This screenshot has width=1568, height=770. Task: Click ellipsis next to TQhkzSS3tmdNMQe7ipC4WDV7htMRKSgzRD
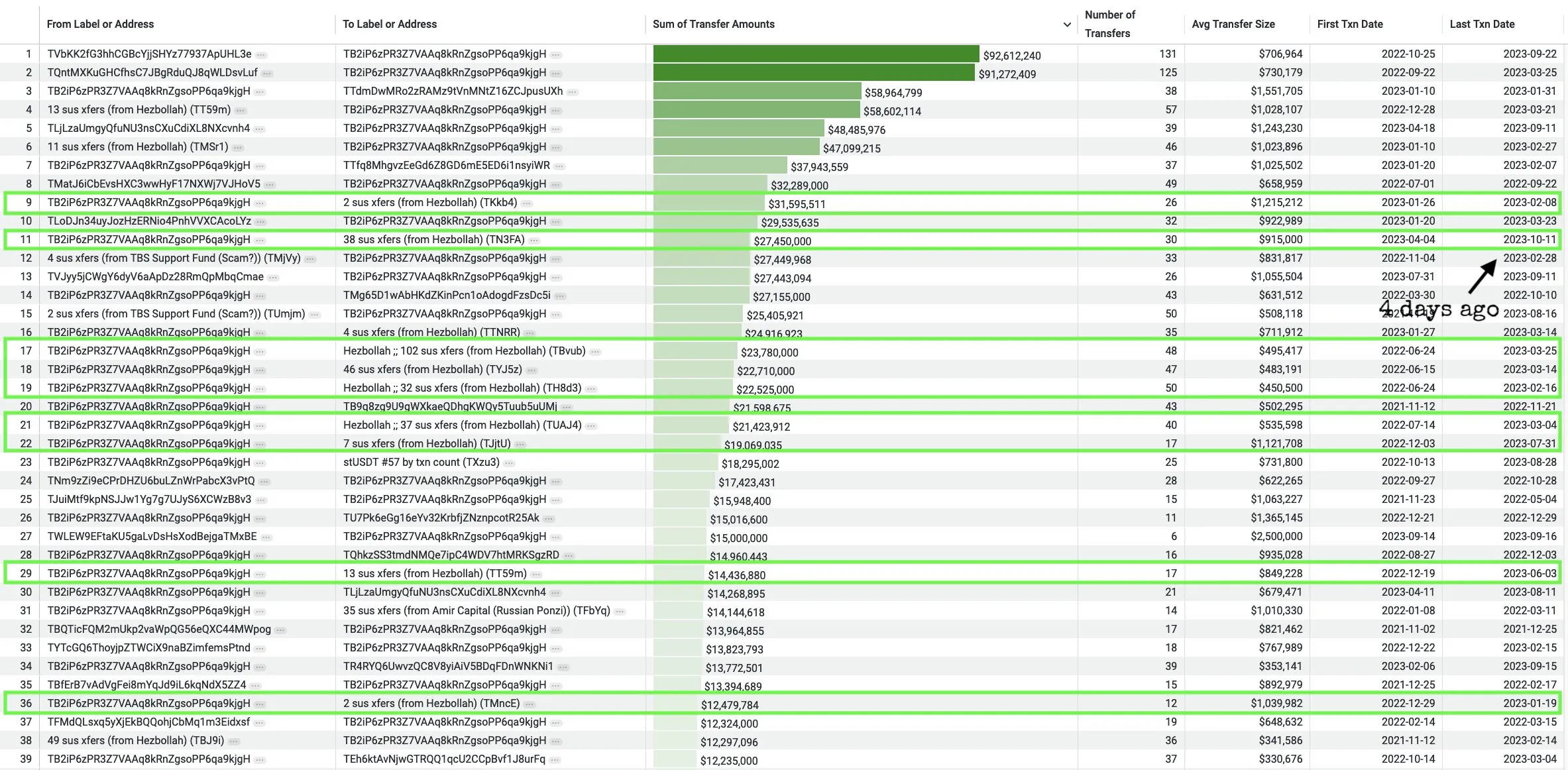[569, 555]
